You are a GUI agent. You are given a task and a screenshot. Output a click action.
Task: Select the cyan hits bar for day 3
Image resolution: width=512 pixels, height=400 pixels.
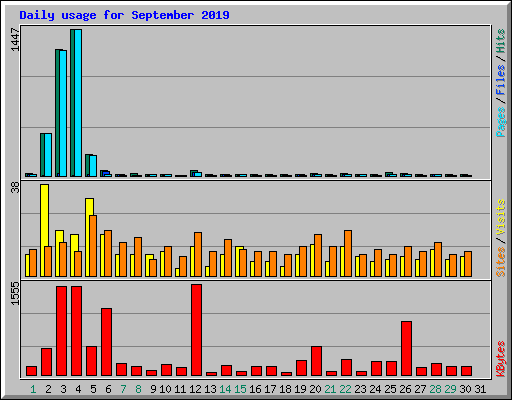point(63,113)
